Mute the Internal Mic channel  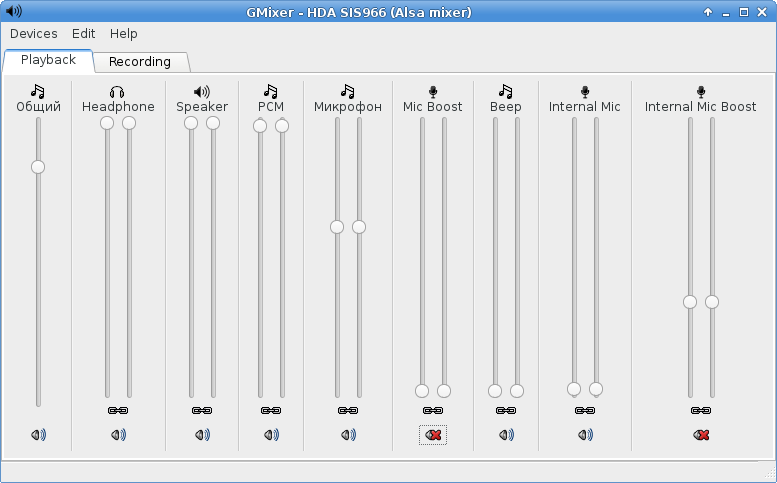tap(585, 435)
